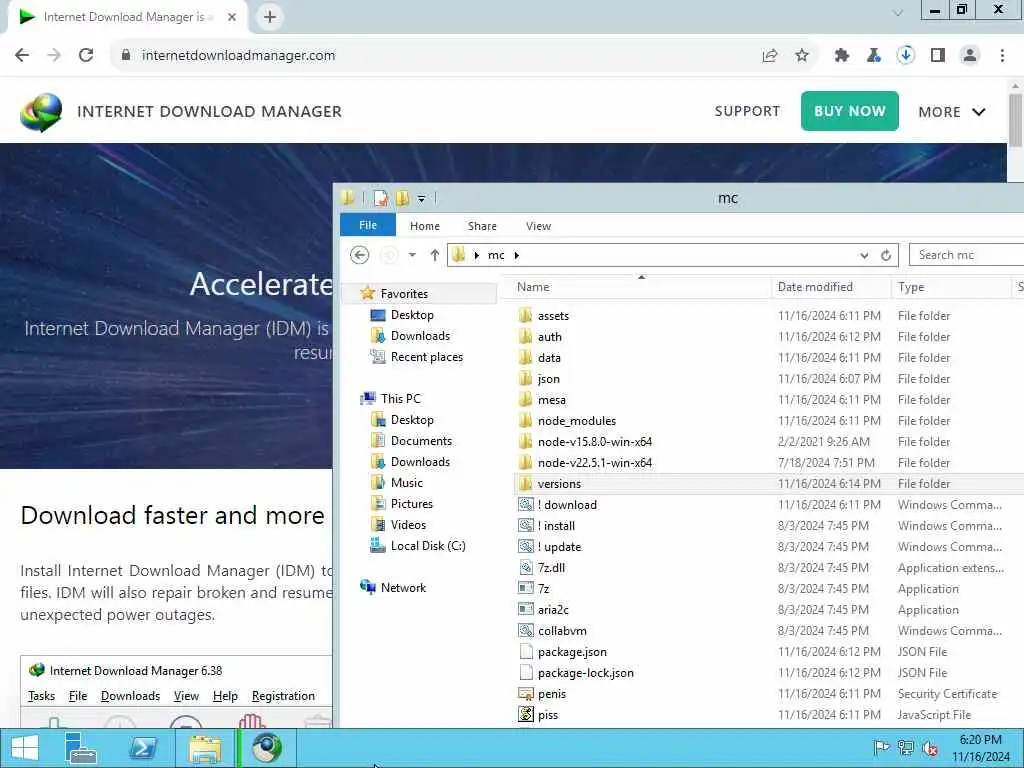The image size is (1024, 768).
Task: Open Chrome downloads icon
Action: click(906, 56)
